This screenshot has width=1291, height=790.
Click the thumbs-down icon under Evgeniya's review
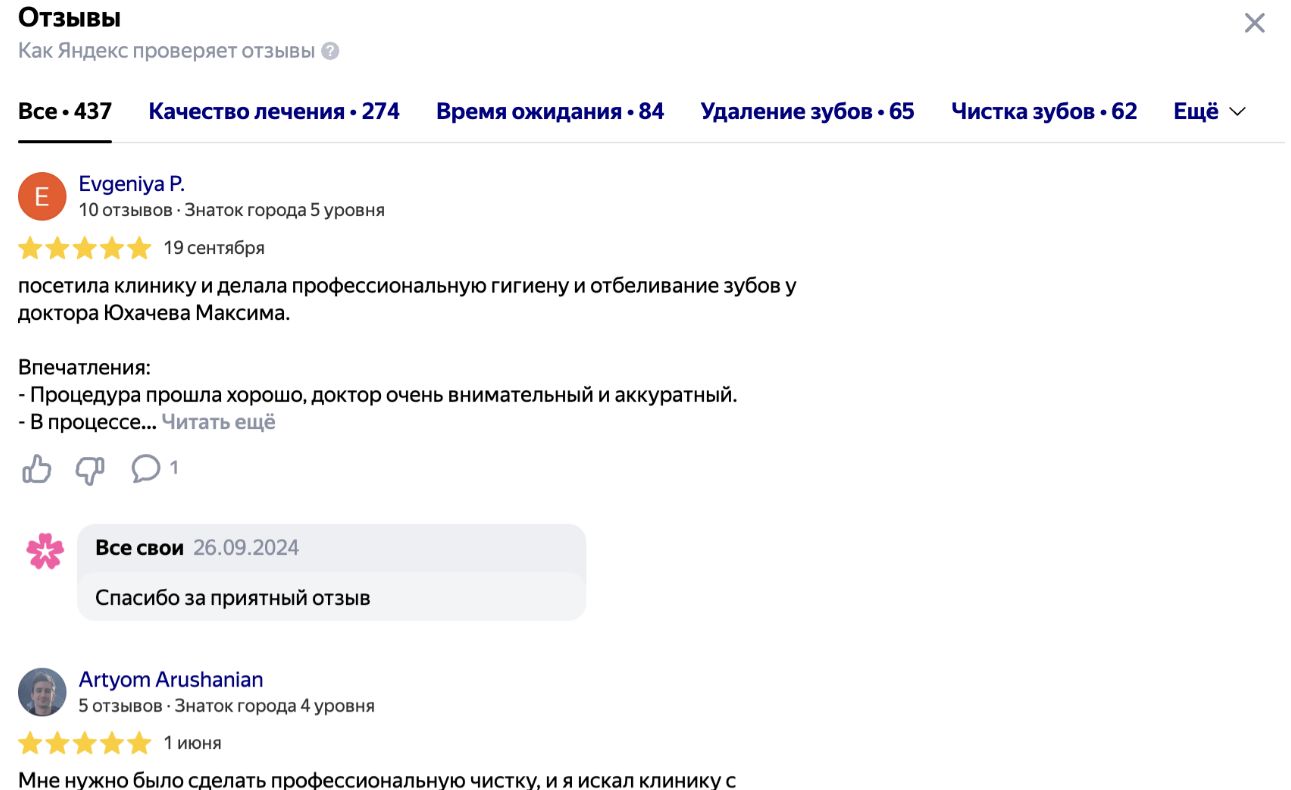point(90,469)
